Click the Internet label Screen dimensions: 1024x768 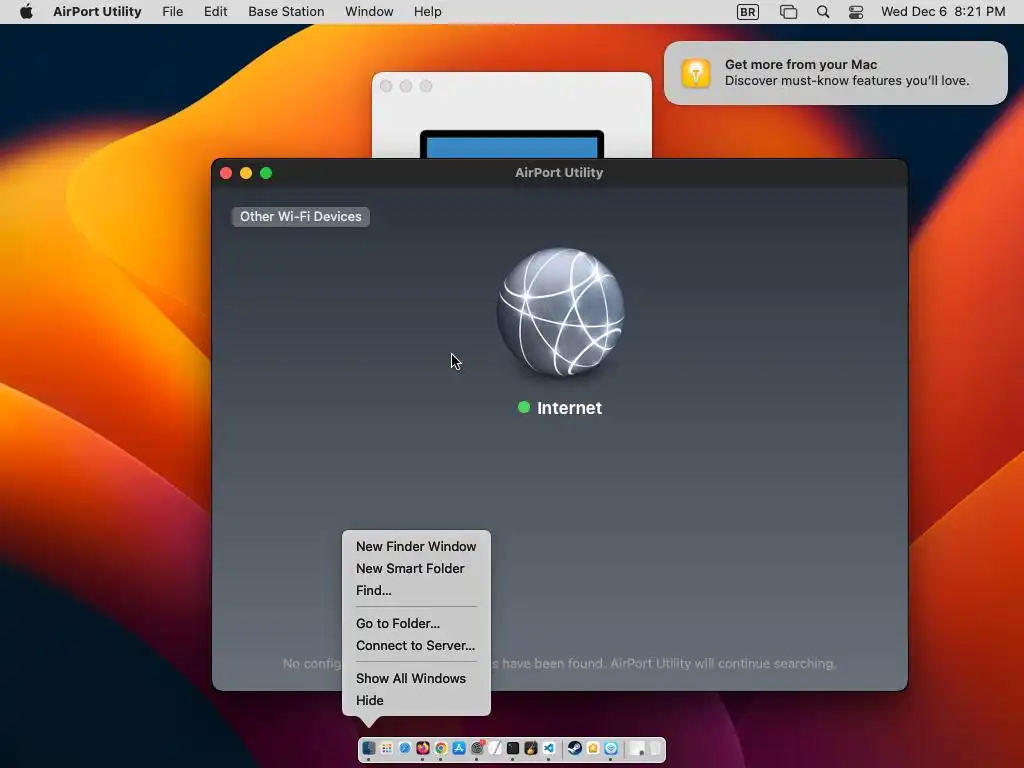[x=569, y=408]
